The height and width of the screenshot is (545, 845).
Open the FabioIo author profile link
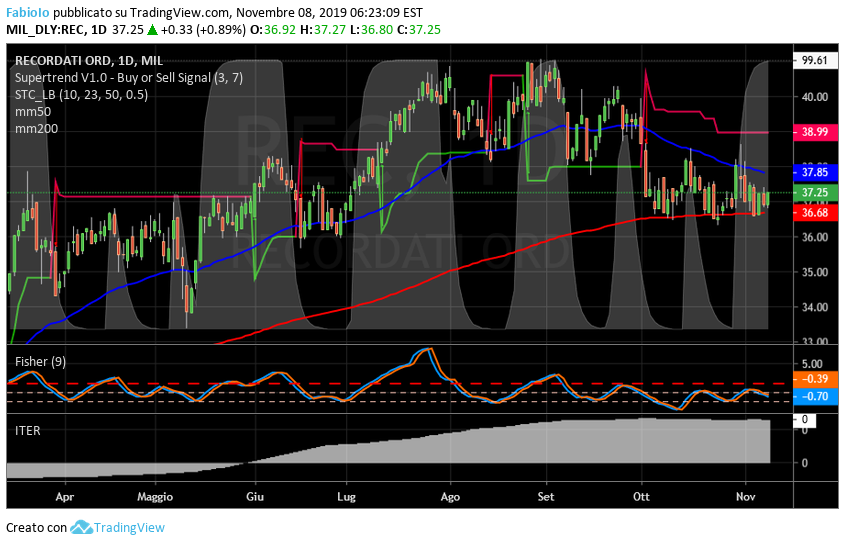pyautogui.click(x=27, y=13)
